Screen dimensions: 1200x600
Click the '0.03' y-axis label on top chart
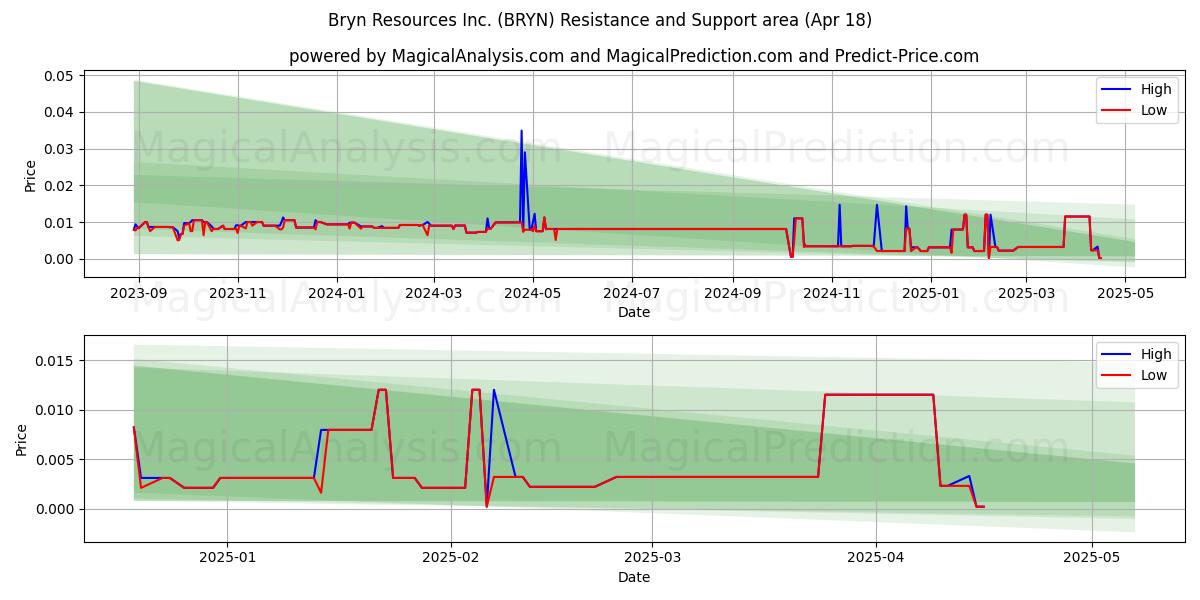pos(59,149)
